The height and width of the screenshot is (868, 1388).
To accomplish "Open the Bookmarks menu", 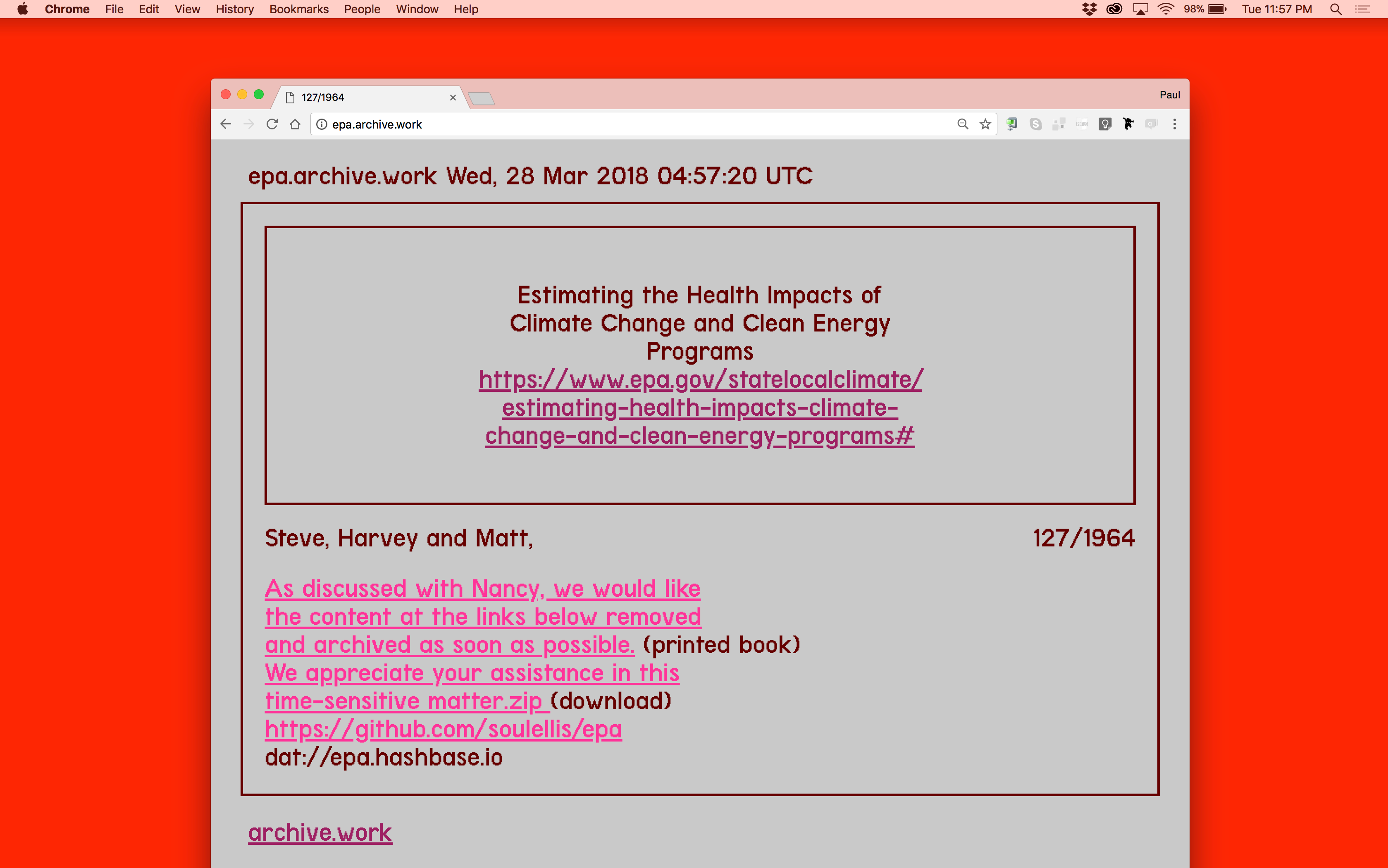I will (298, 9).
